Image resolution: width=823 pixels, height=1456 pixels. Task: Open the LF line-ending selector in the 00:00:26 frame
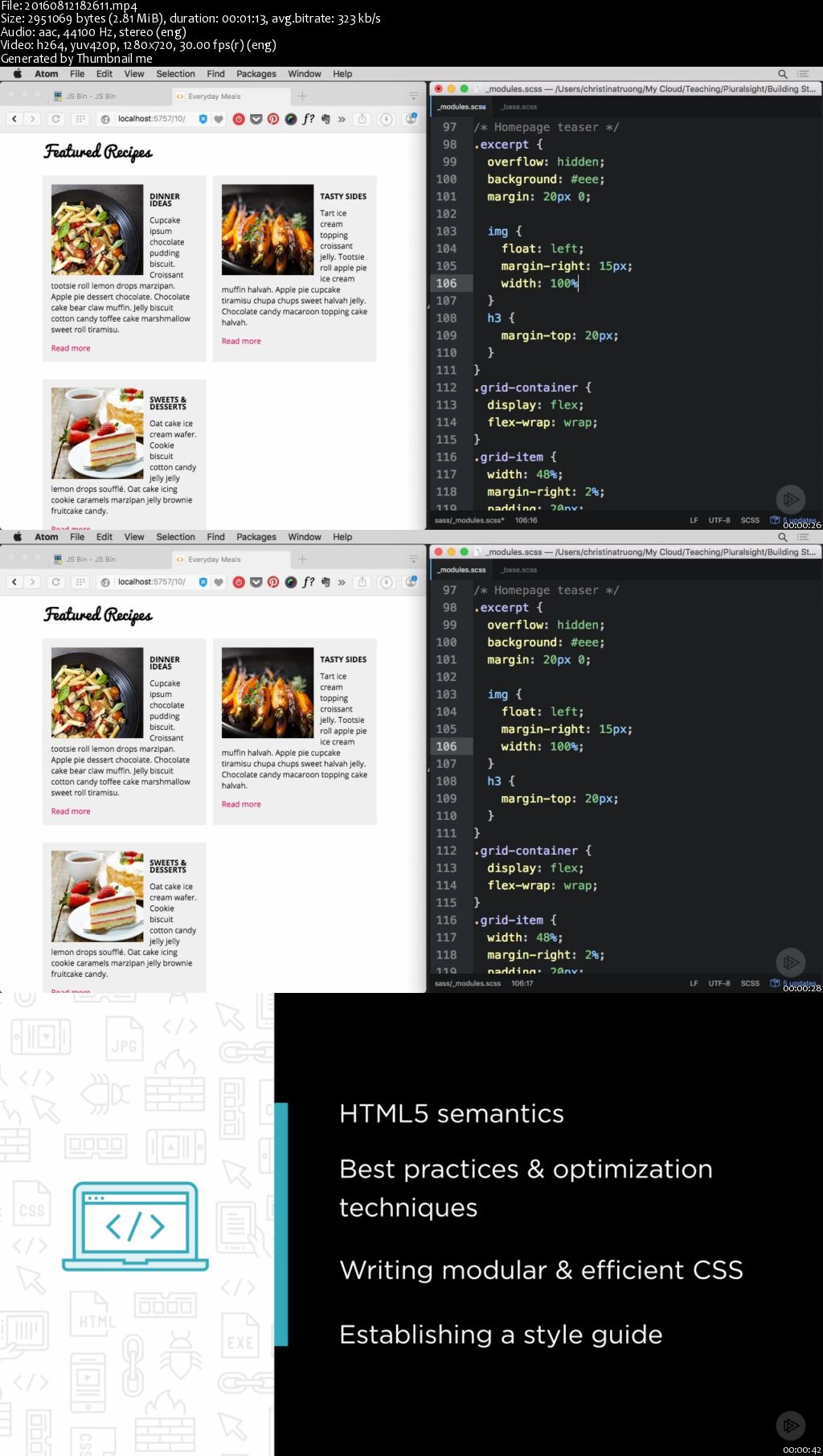pyautogui.click(x=694, y=520)
